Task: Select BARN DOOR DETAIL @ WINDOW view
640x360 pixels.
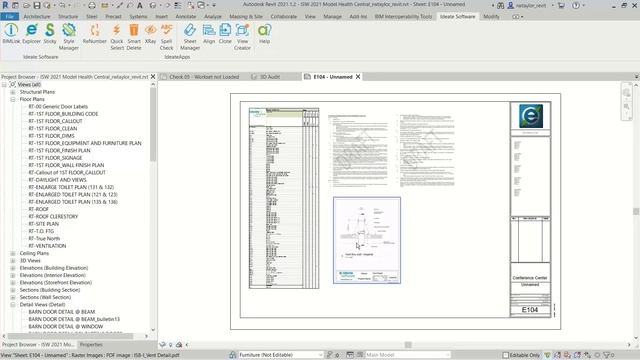Action: coord(66,327)
